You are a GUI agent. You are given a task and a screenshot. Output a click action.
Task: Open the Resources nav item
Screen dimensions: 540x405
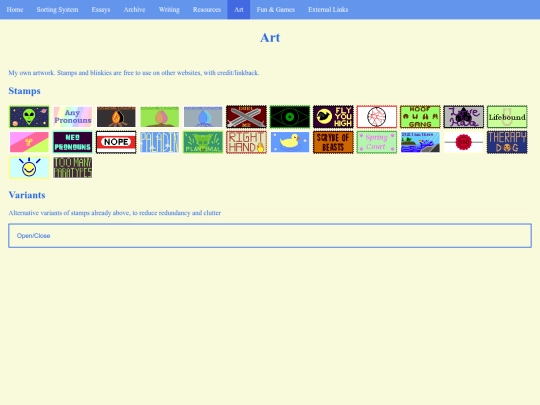coord(207,10)
